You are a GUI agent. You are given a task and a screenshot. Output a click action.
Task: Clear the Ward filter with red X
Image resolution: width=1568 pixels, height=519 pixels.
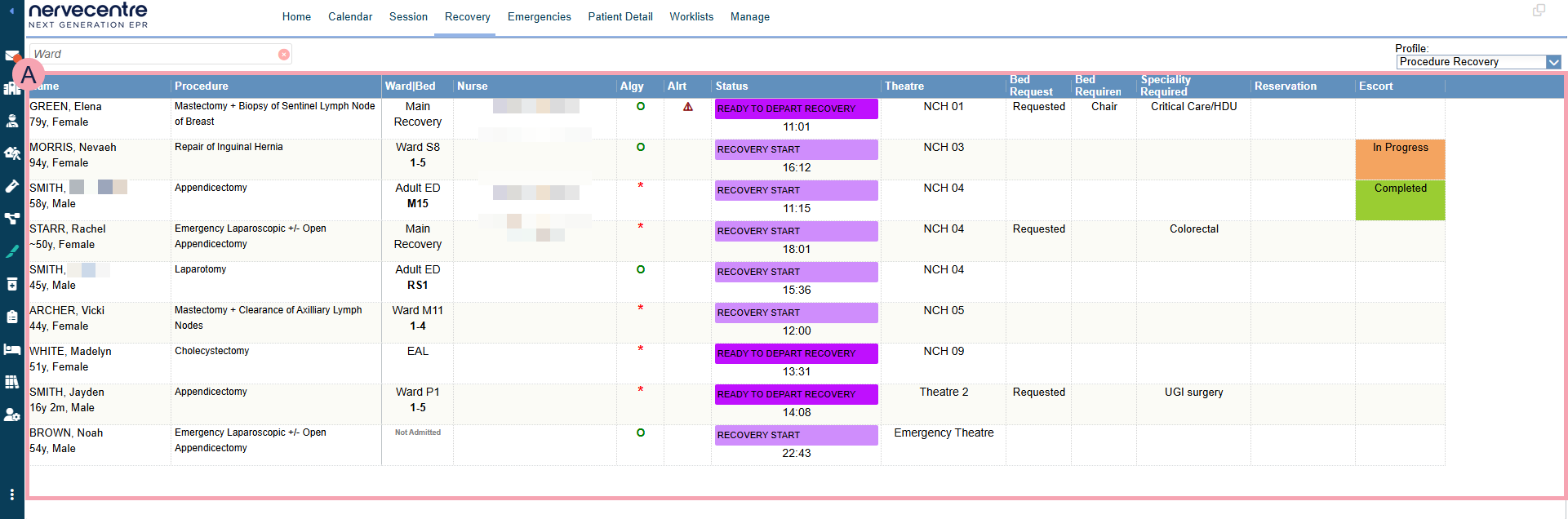click(283, 55)
